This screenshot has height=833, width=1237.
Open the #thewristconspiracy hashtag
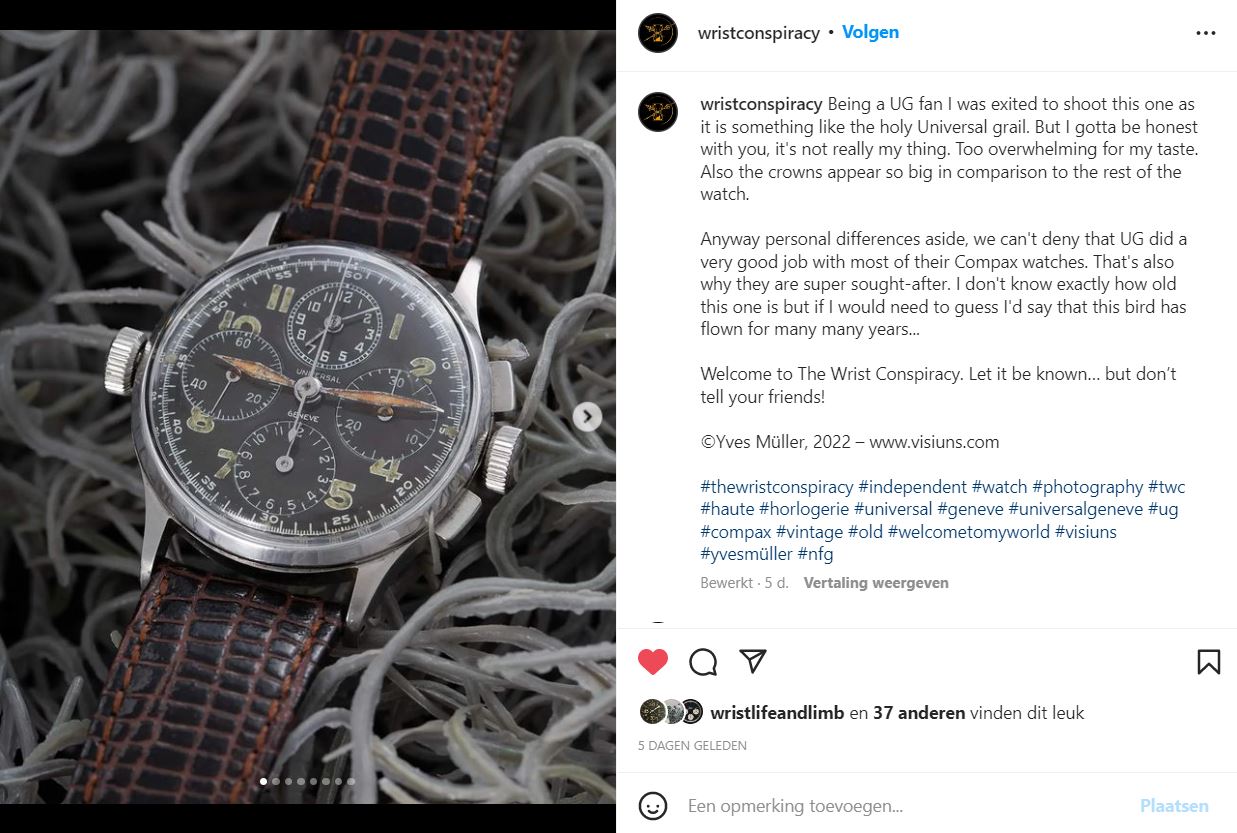click(x=777, y=487)
